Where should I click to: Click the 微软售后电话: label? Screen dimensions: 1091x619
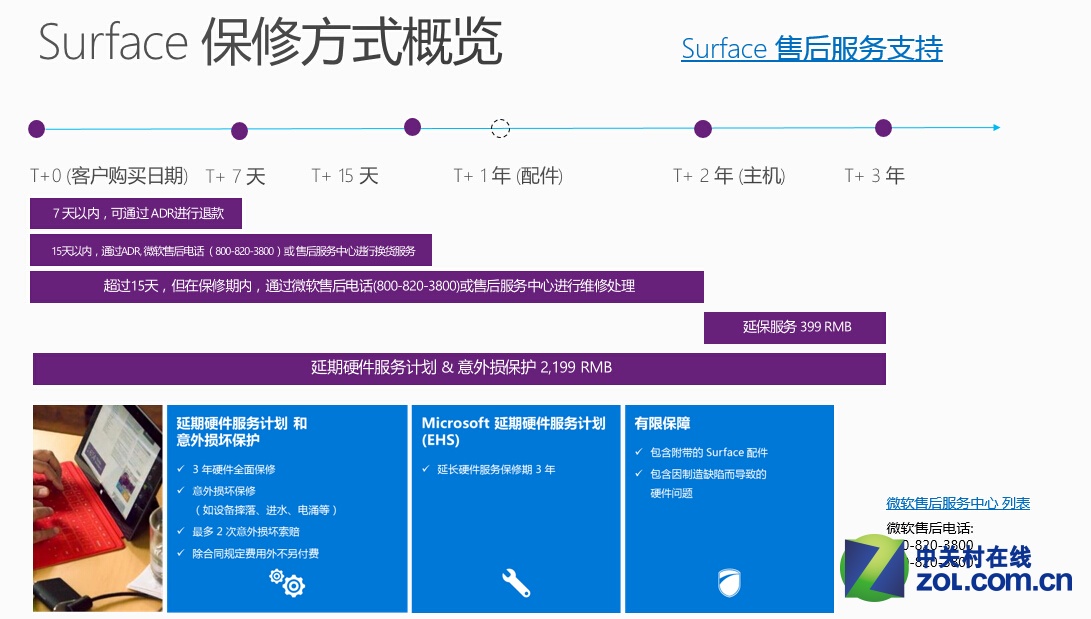(930, 528)
